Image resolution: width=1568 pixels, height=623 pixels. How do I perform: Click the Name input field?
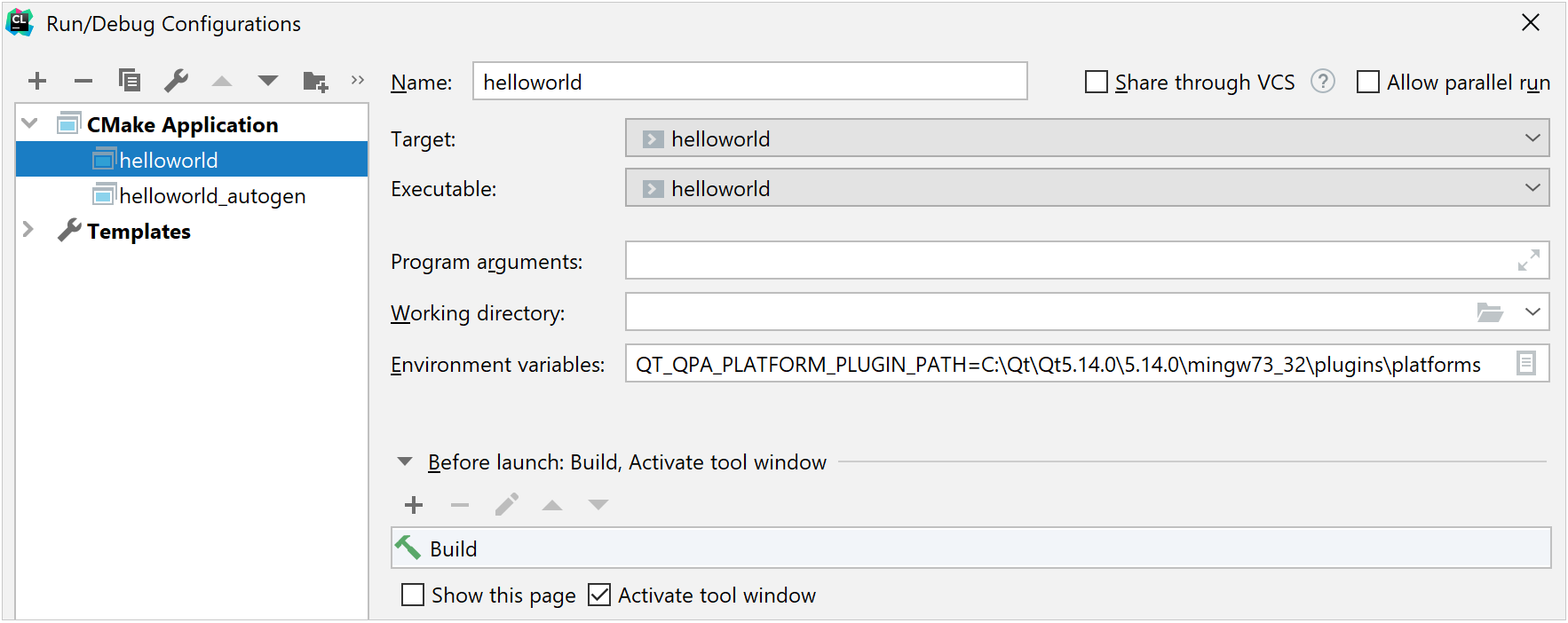pos(749,82)
